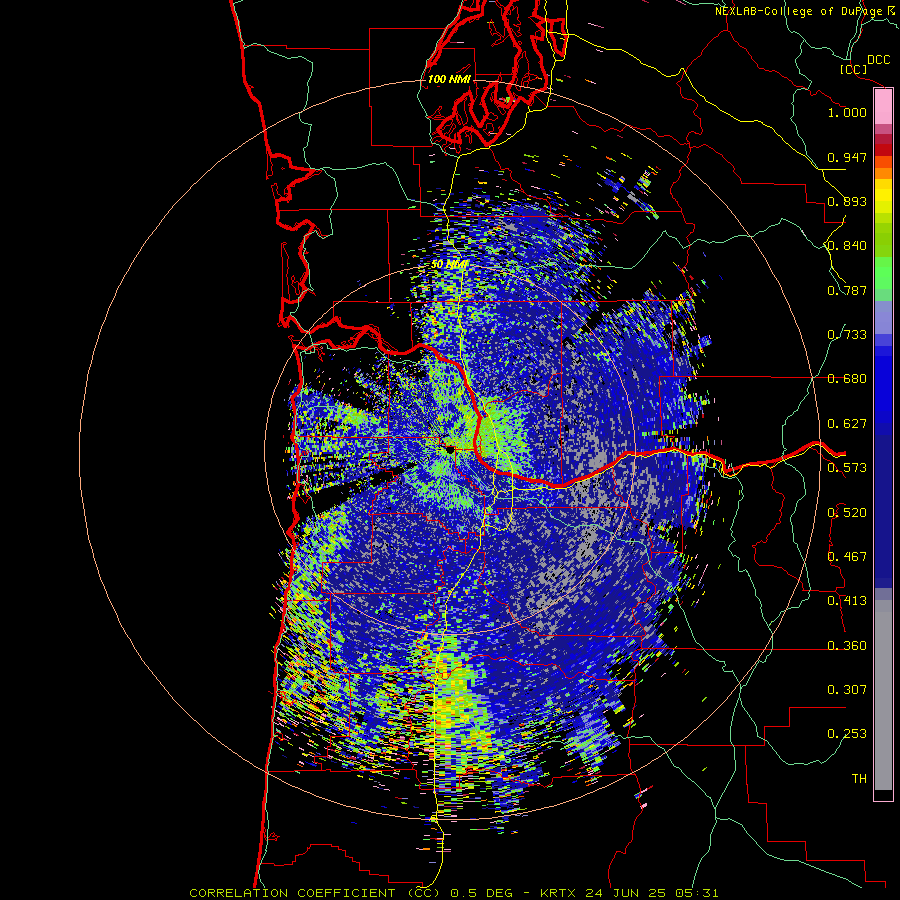Select the 0.413 legend value
The image size is (900, 900).
click(847, 601)
